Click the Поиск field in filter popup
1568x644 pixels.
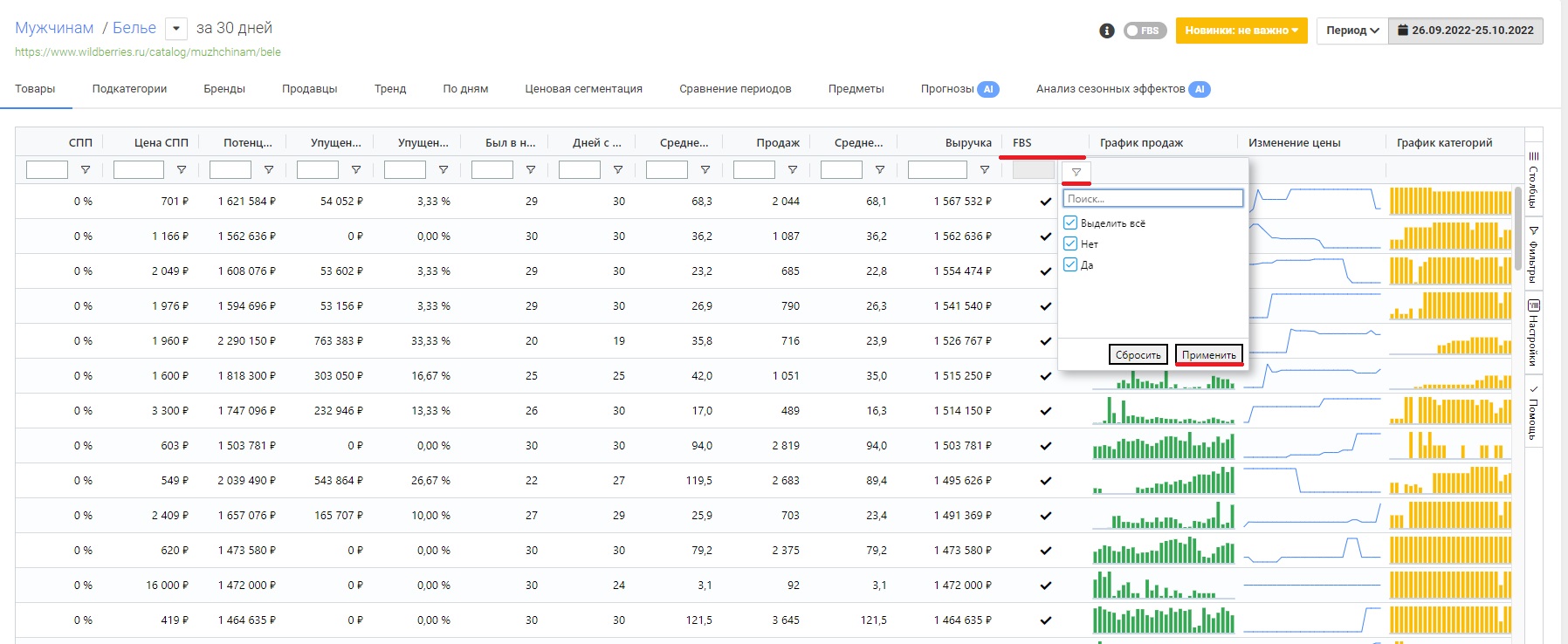click(1152, 199)
